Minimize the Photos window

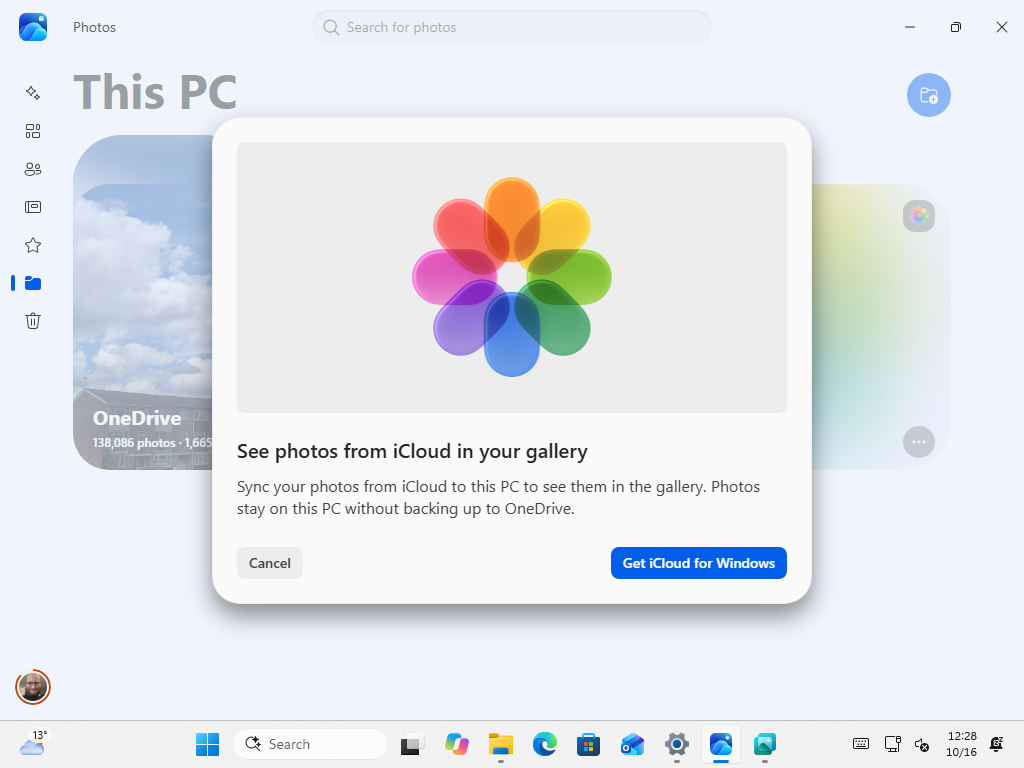pos(910,27)
